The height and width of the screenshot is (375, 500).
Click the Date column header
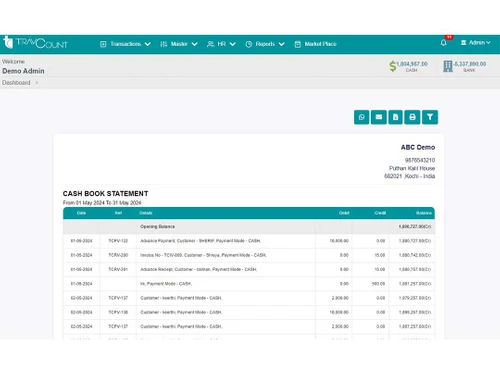[81, 213]
